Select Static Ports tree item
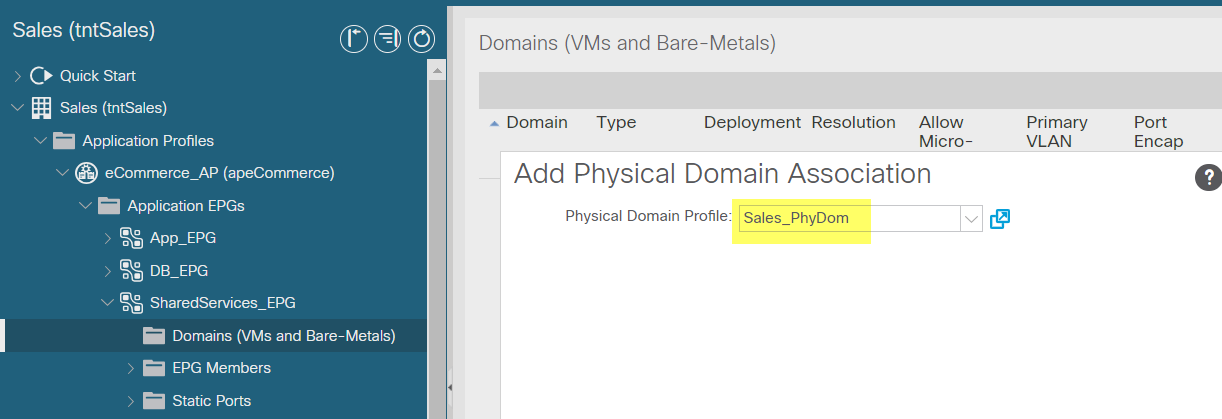The width and height of the screenshot is (1222, 419). click(211, 401)
